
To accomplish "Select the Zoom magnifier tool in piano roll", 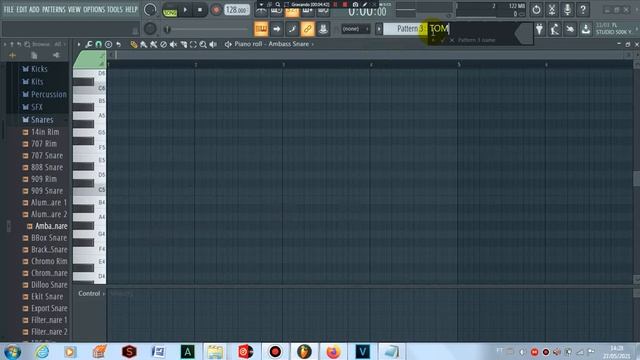I will pyautogui.click(x=203, y=44).
